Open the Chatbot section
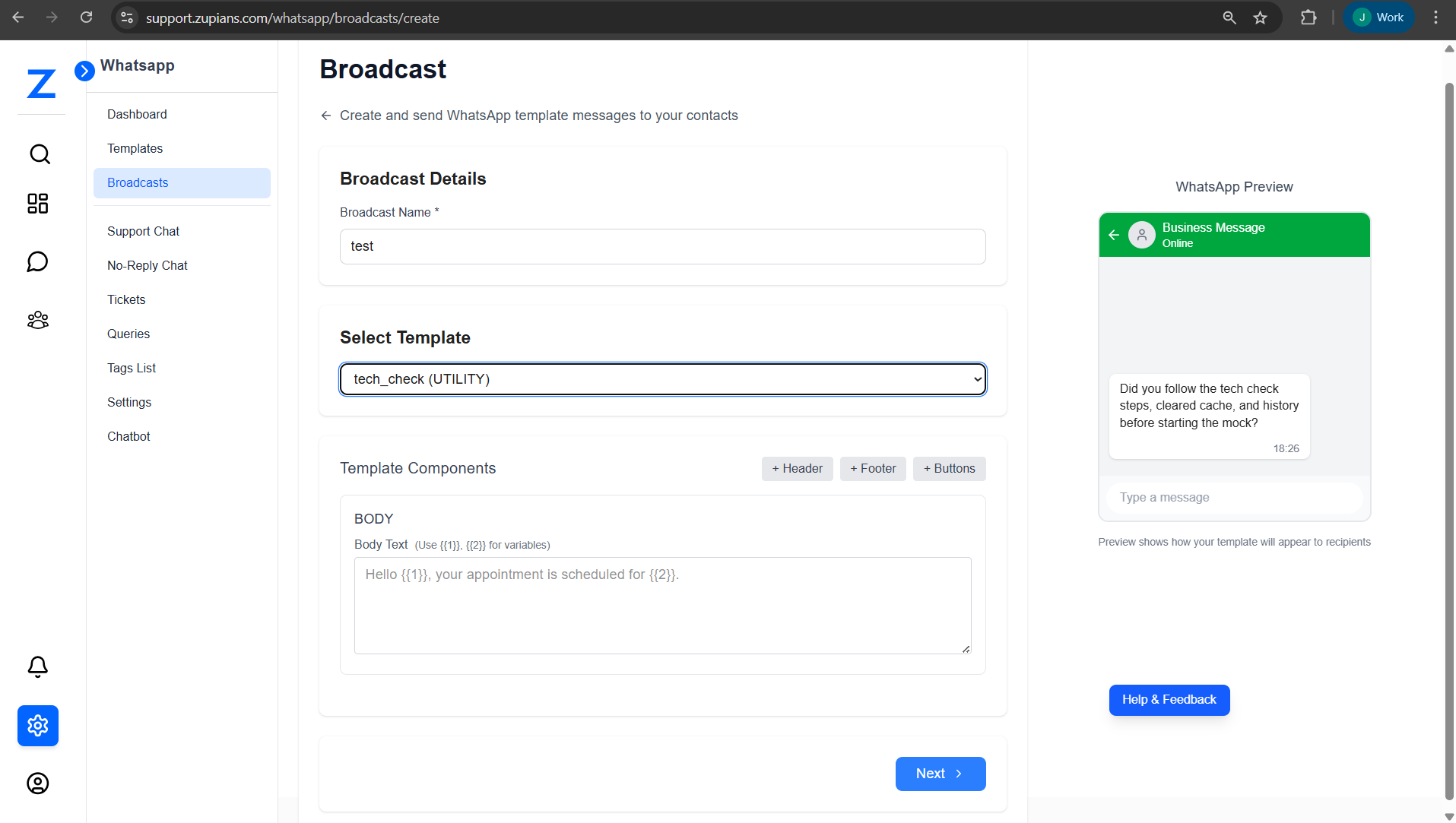Screen dimensions: 1456x823 pyautogui.click(x=128, y=436)
